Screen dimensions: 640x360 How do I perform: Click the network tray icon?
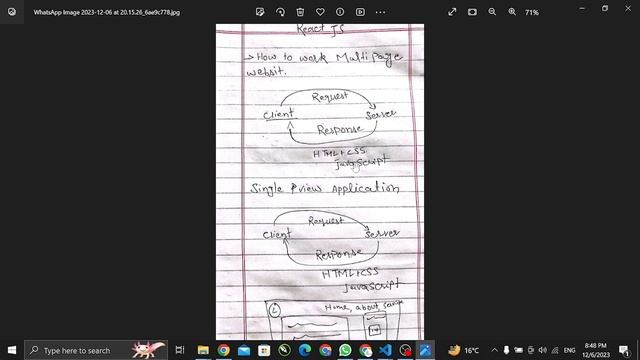pos(555,350)
